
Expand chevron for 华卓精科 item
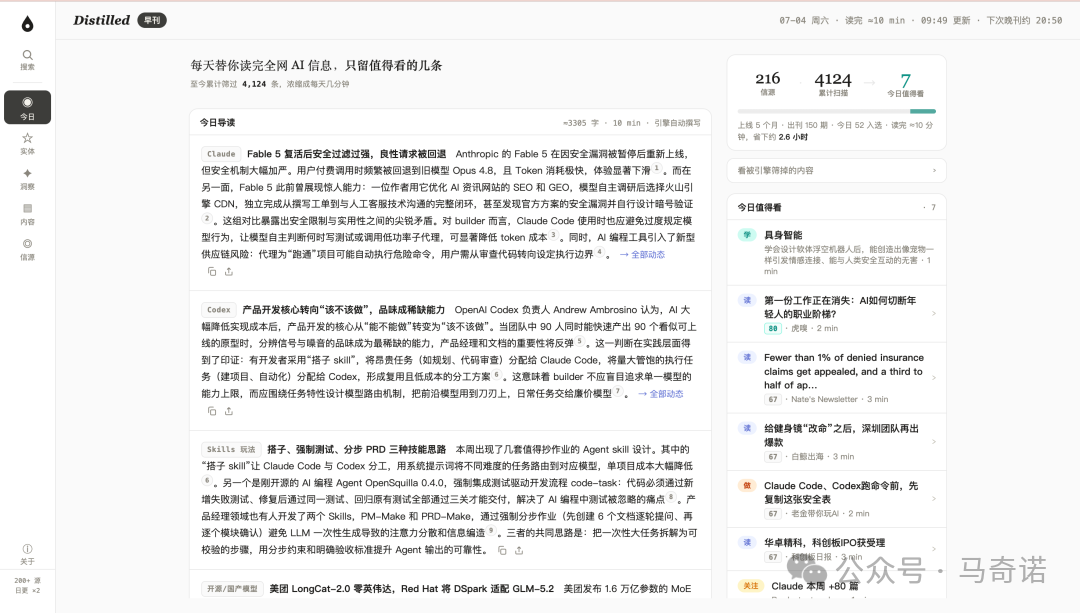point(934,549)
